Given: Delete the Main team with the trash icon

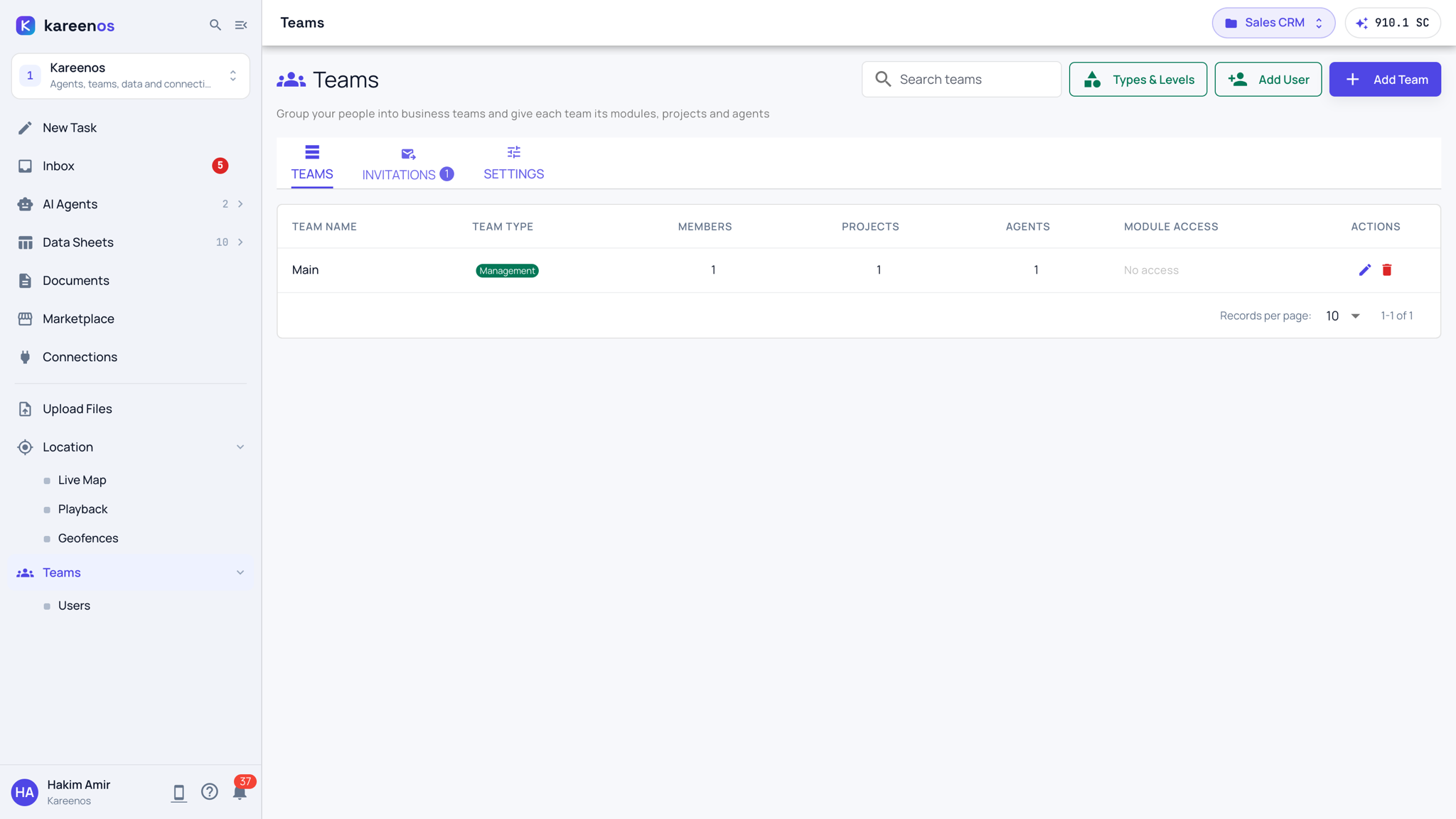Looking at the screenshot, I should (x=1386, y=270).
